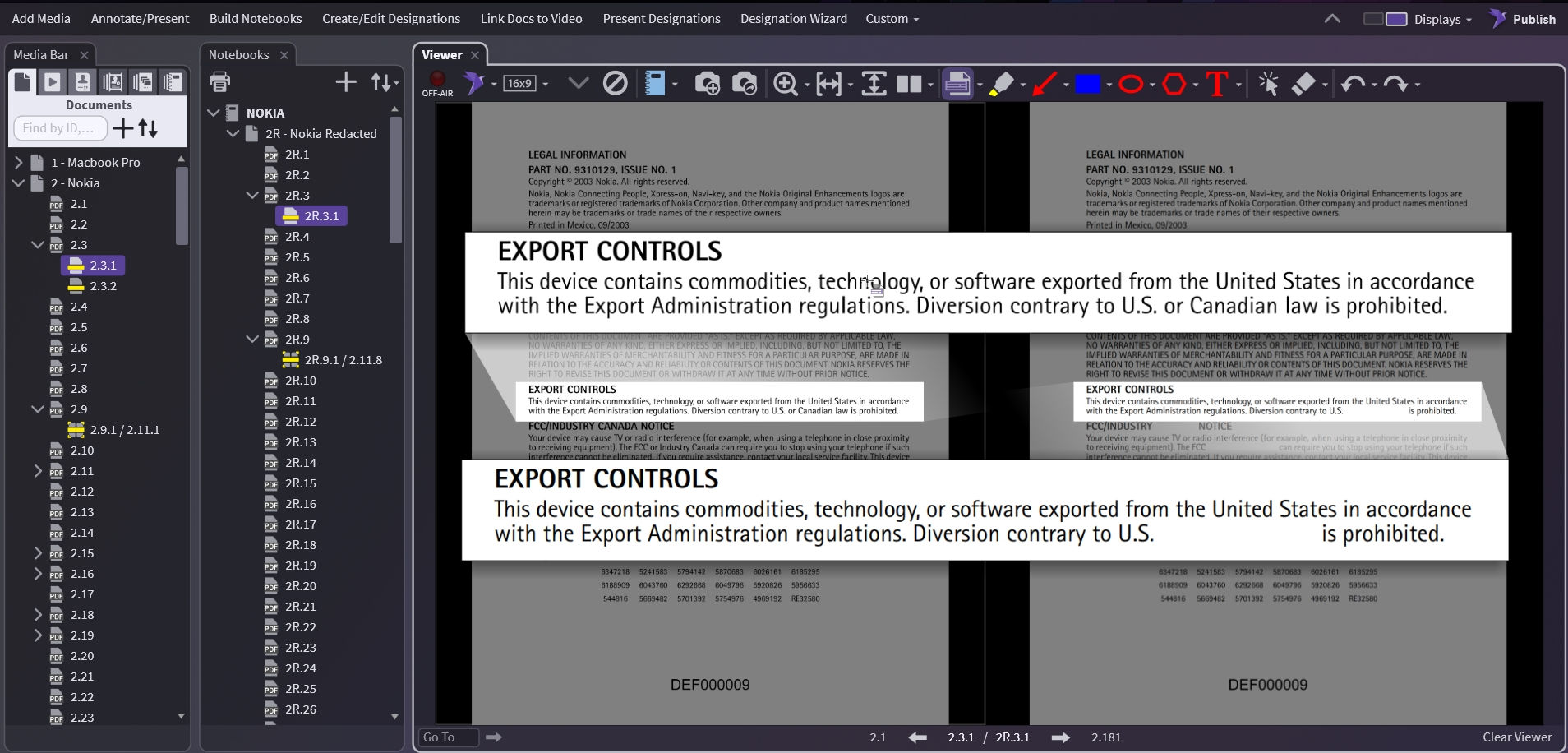Click the zoom magnifier tool

786,84
